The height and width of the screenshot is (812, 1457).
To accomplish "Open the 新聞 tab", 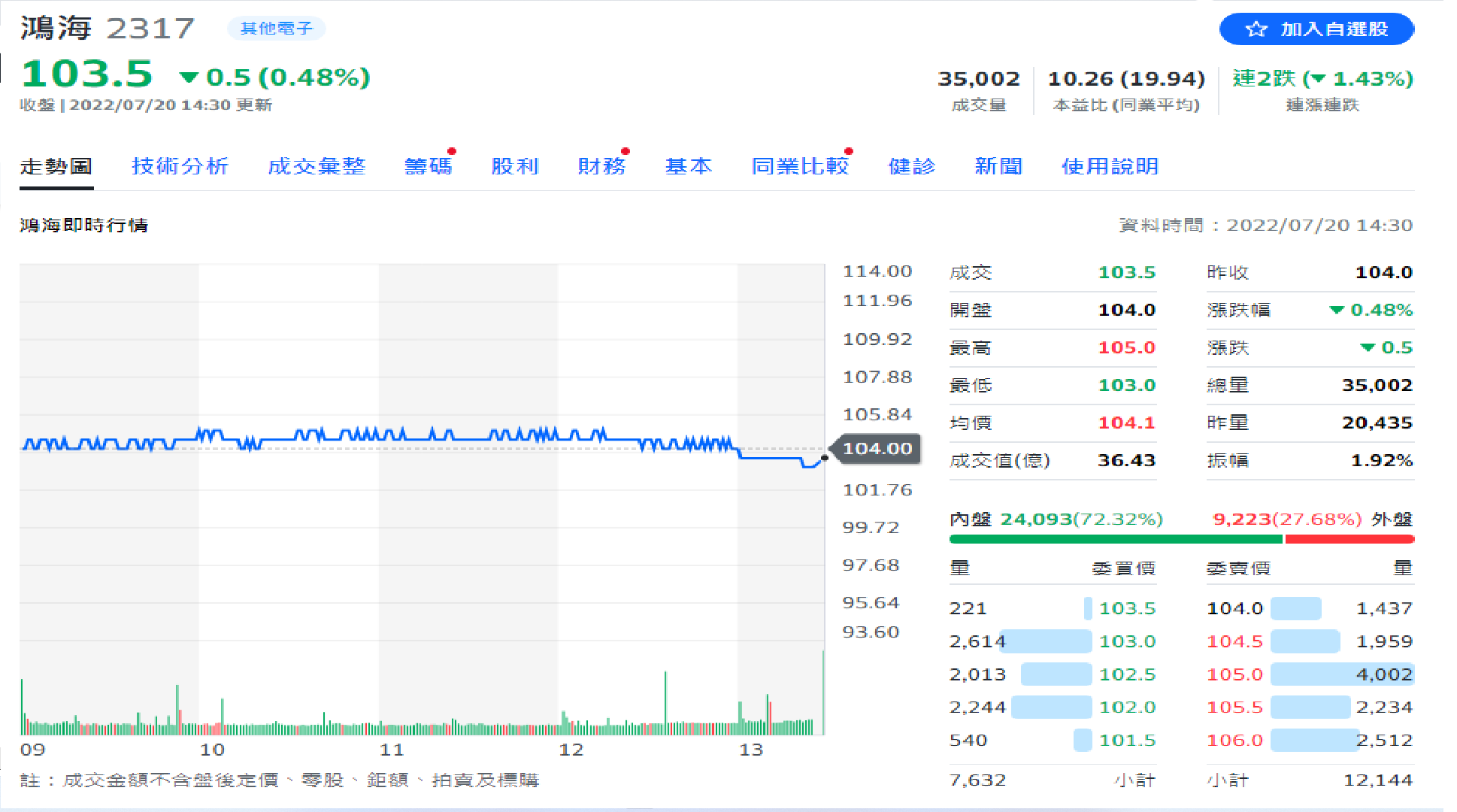I will pyautogui.click(x=998, y=166).
